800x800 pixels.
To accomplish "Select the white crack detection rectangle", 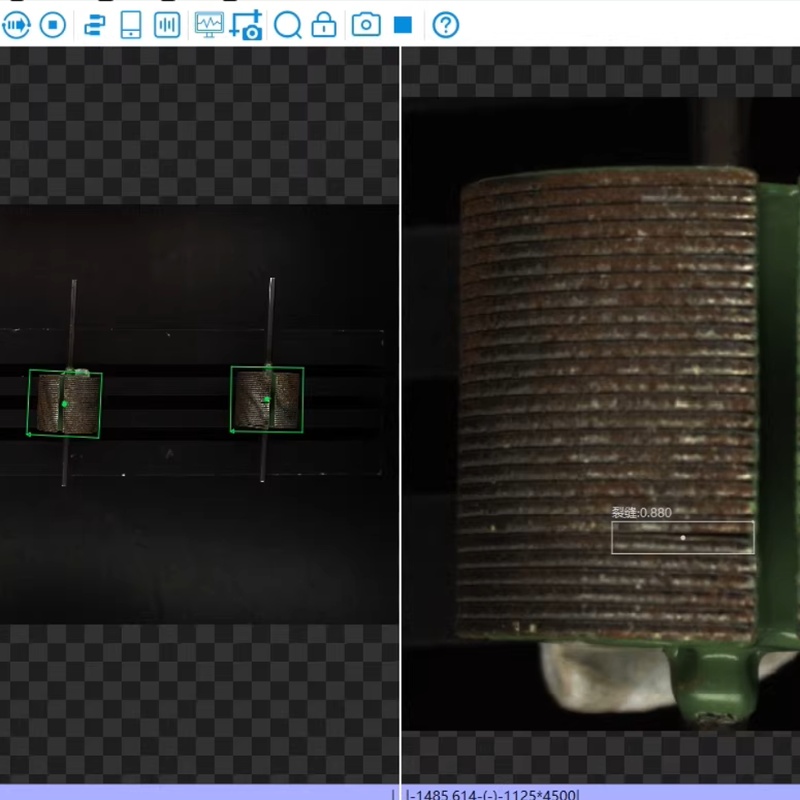I will click(683, 537).
